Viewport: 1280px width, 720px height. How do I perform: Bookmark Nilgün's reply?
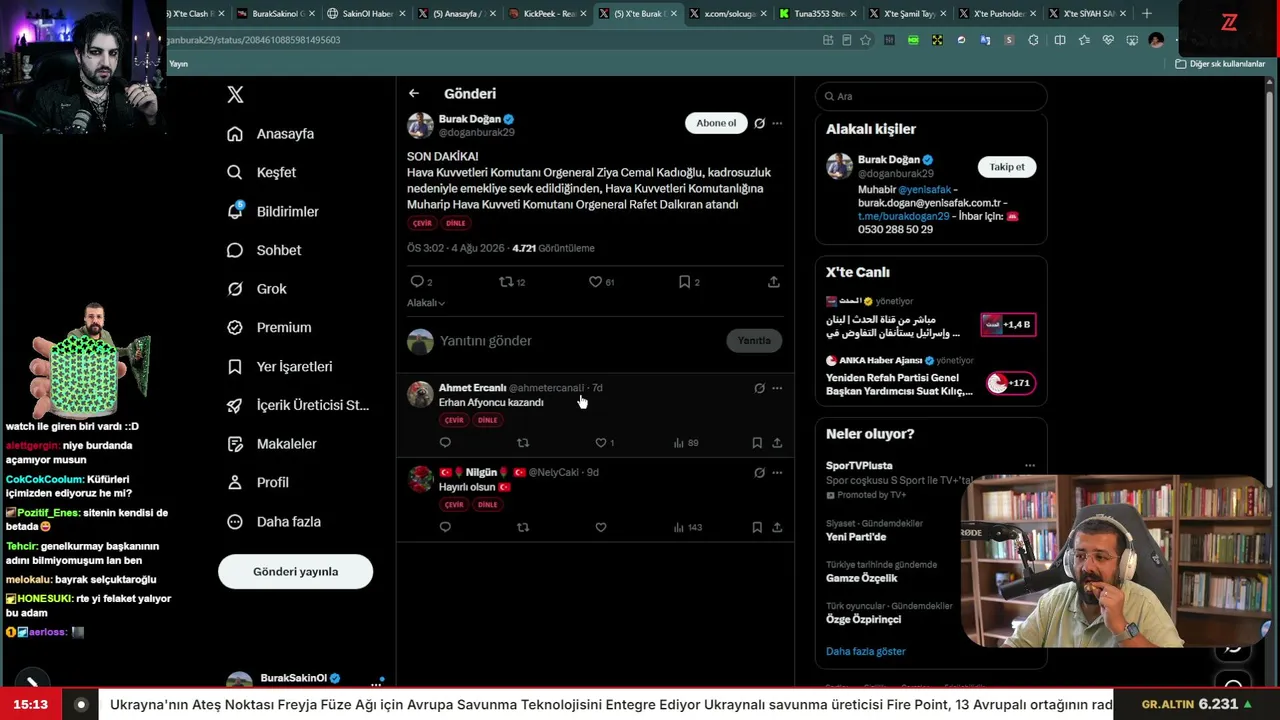757,527
